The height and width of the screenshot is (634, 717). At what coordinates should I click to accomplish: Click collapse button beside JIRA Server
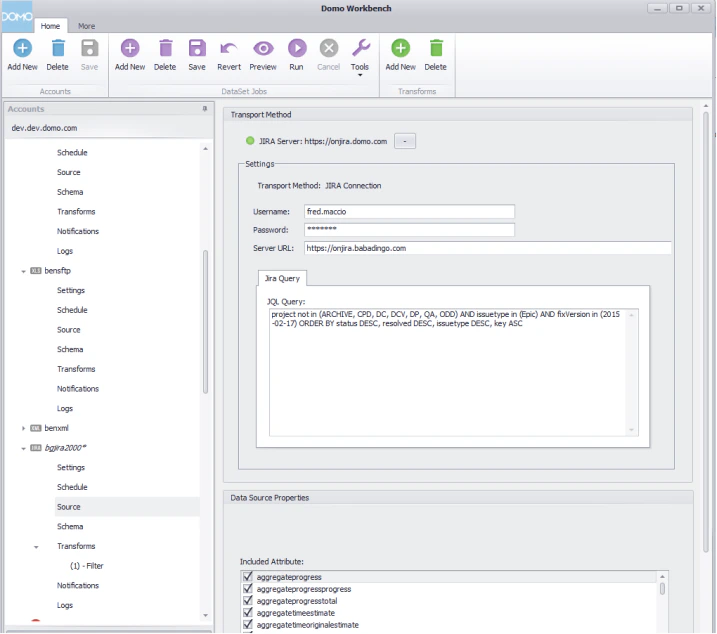[x=405, y=141]
